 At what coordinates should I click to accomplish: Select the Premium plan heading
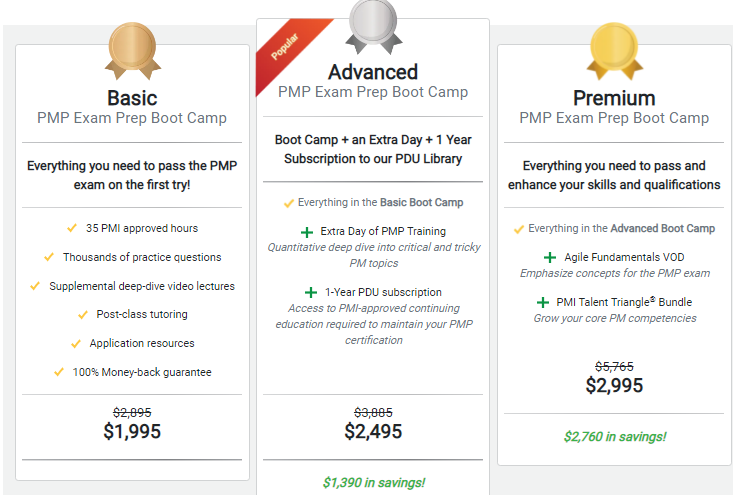[x=614, y=98]
